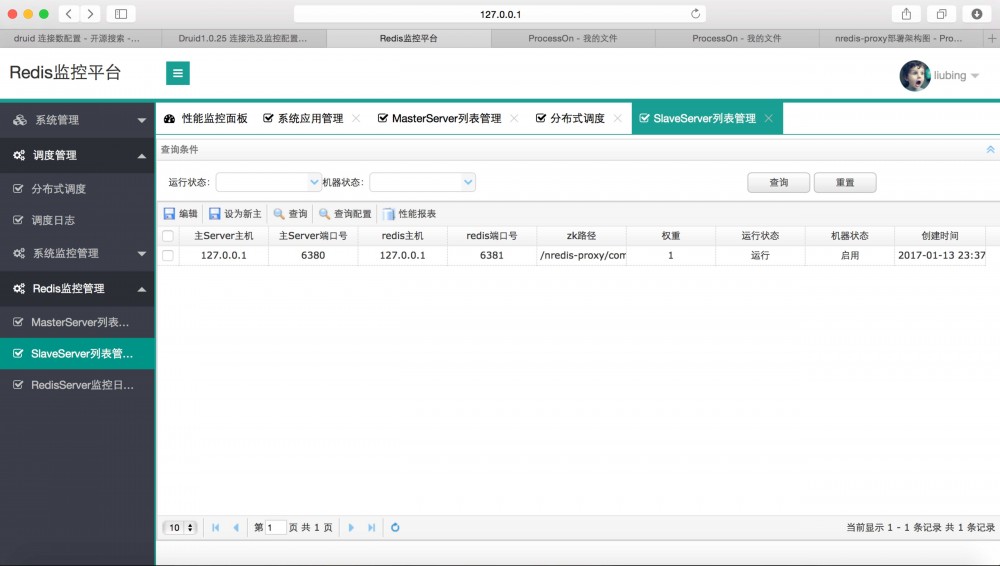Collapse the Redis监控管理 sidebar section
Image resolution: width=1000 pixels, height=566 pixels.
77,288
